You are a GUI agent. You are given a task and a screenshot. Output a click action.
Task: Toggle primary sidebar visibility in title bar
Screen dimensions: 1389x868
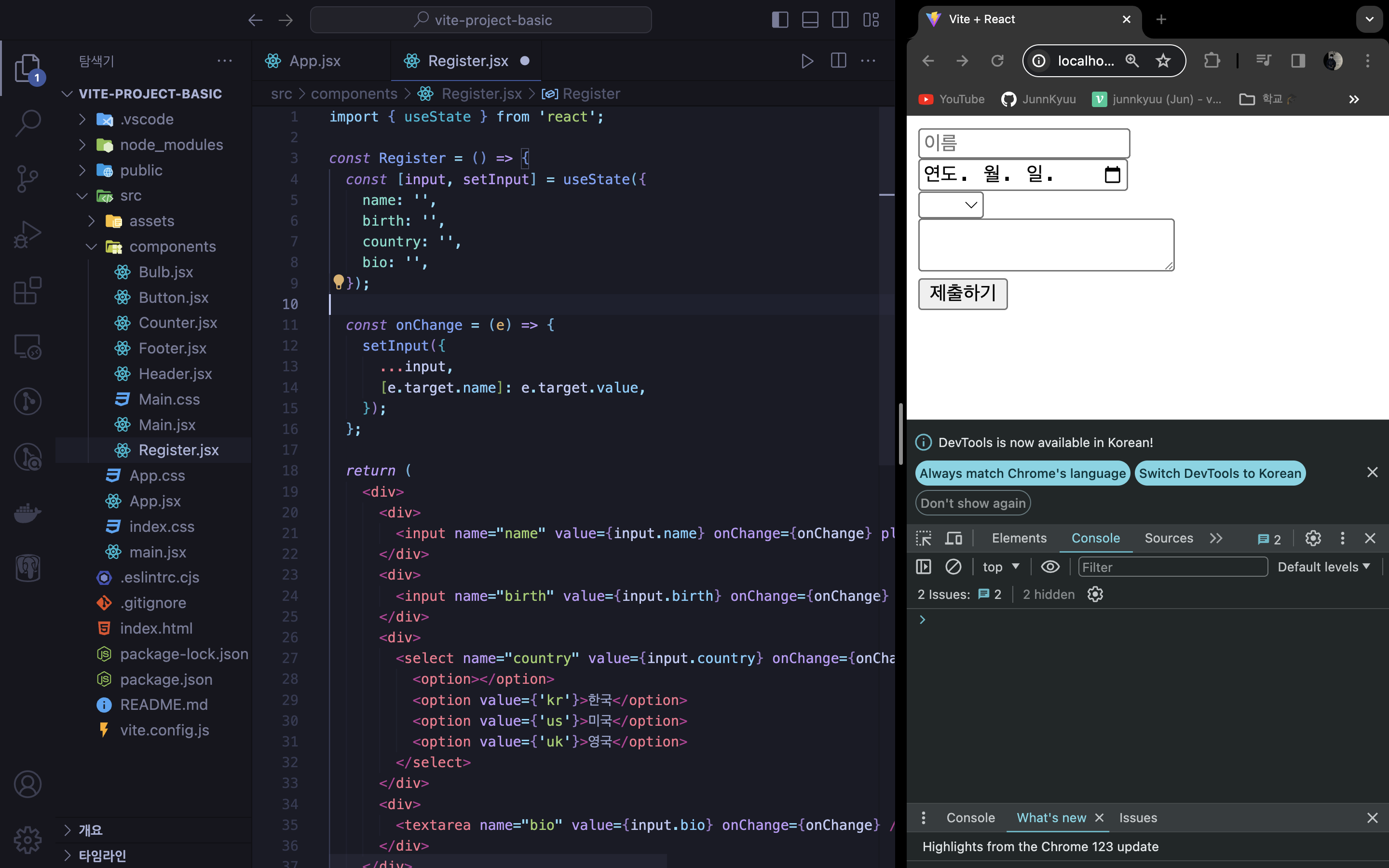[779, 20]
